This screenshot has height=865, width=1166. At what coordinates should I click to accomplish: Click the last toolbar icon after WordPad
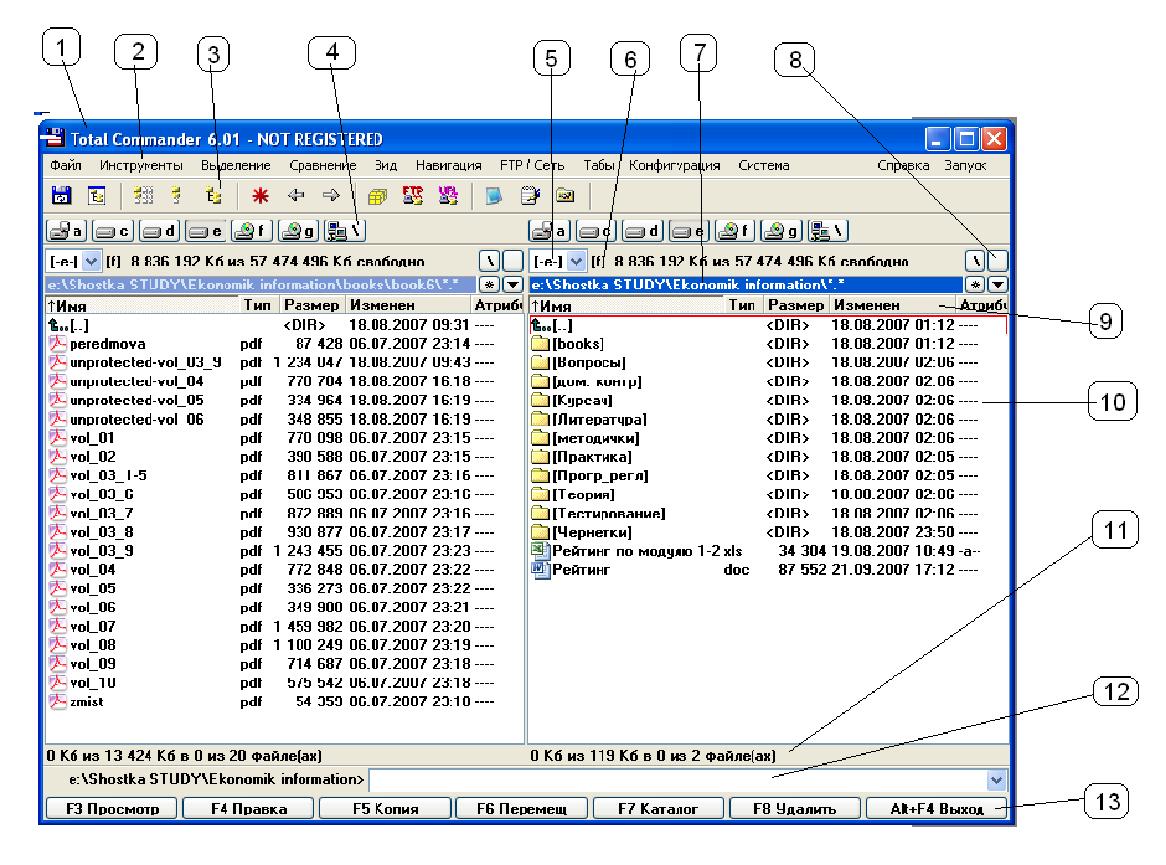[565, 196]
